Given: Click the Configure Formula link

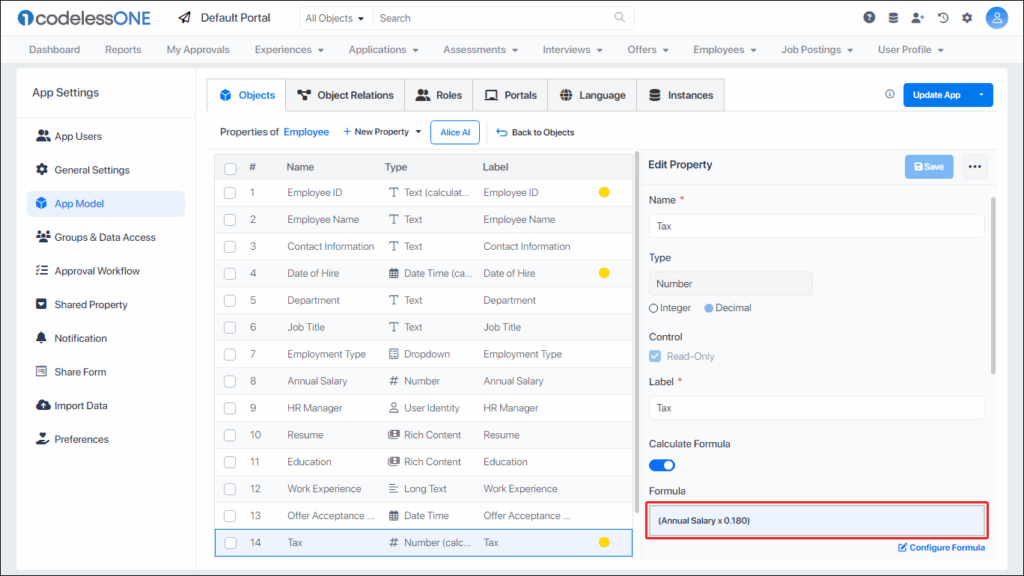Looking at the screenshot, I should click(x=941, y=547).
